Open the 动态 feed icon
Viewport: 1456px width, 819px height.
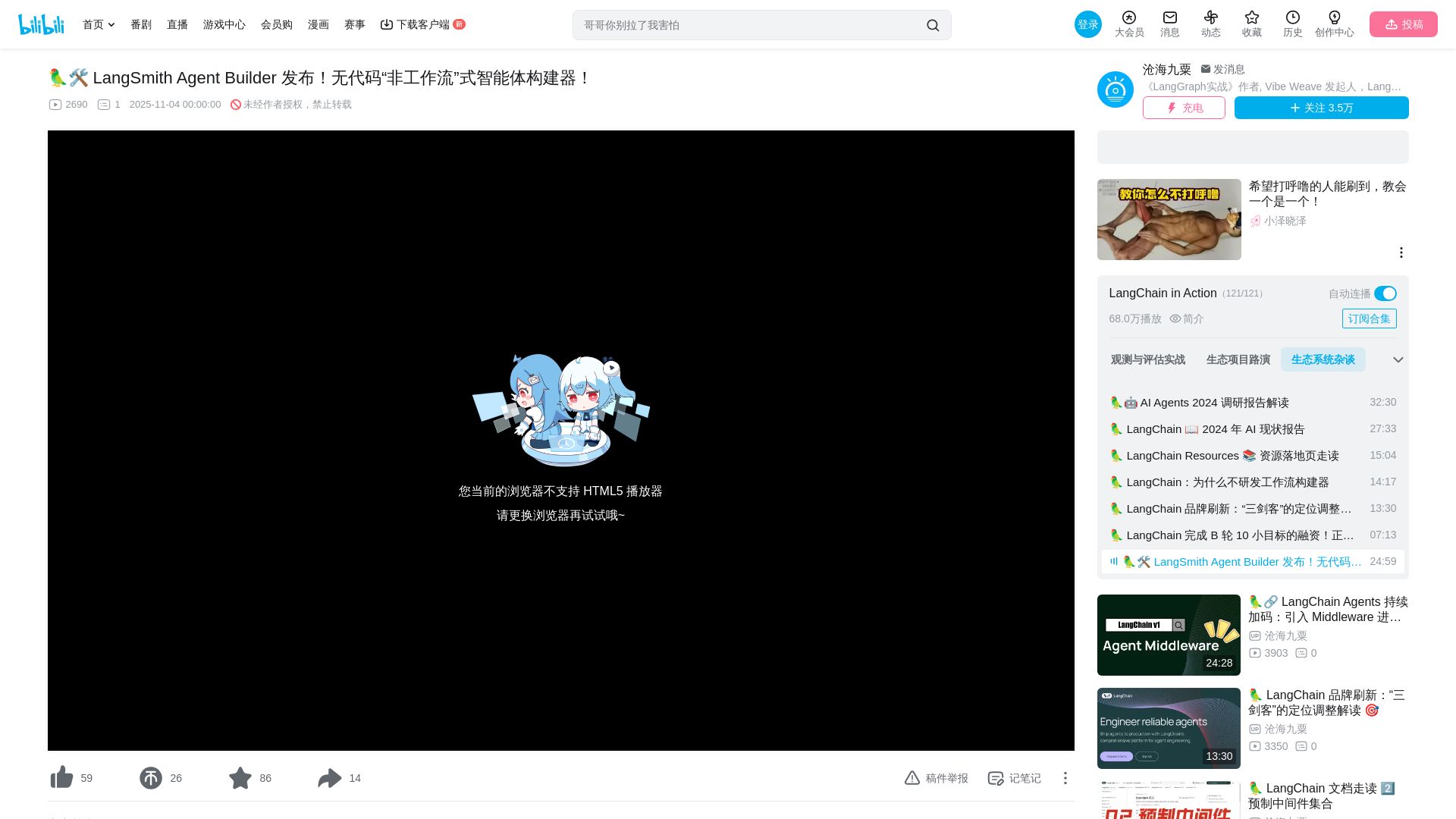tap(1211, 17)
